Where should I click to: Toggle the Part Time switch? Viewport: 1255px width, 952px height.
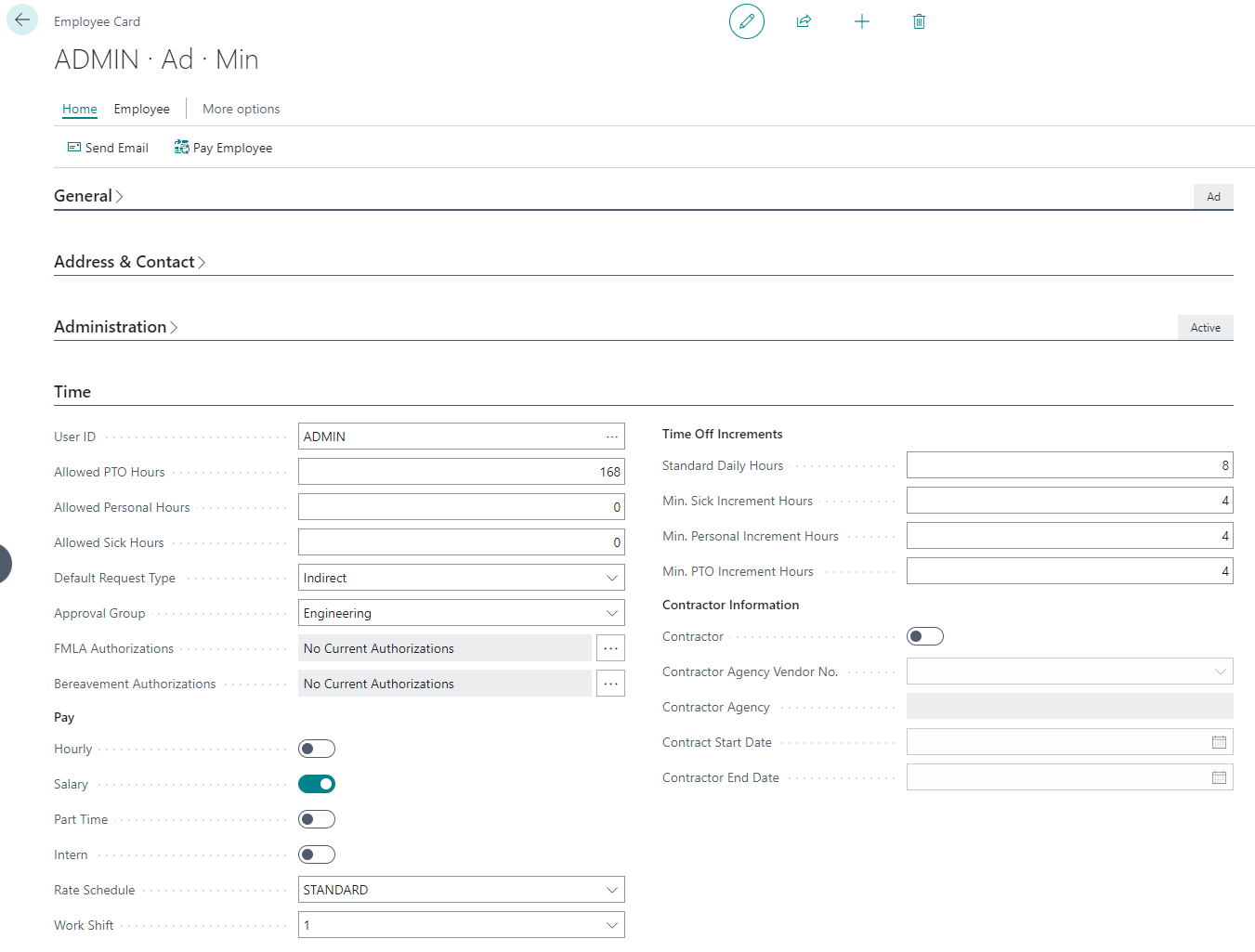pos(316,818)
